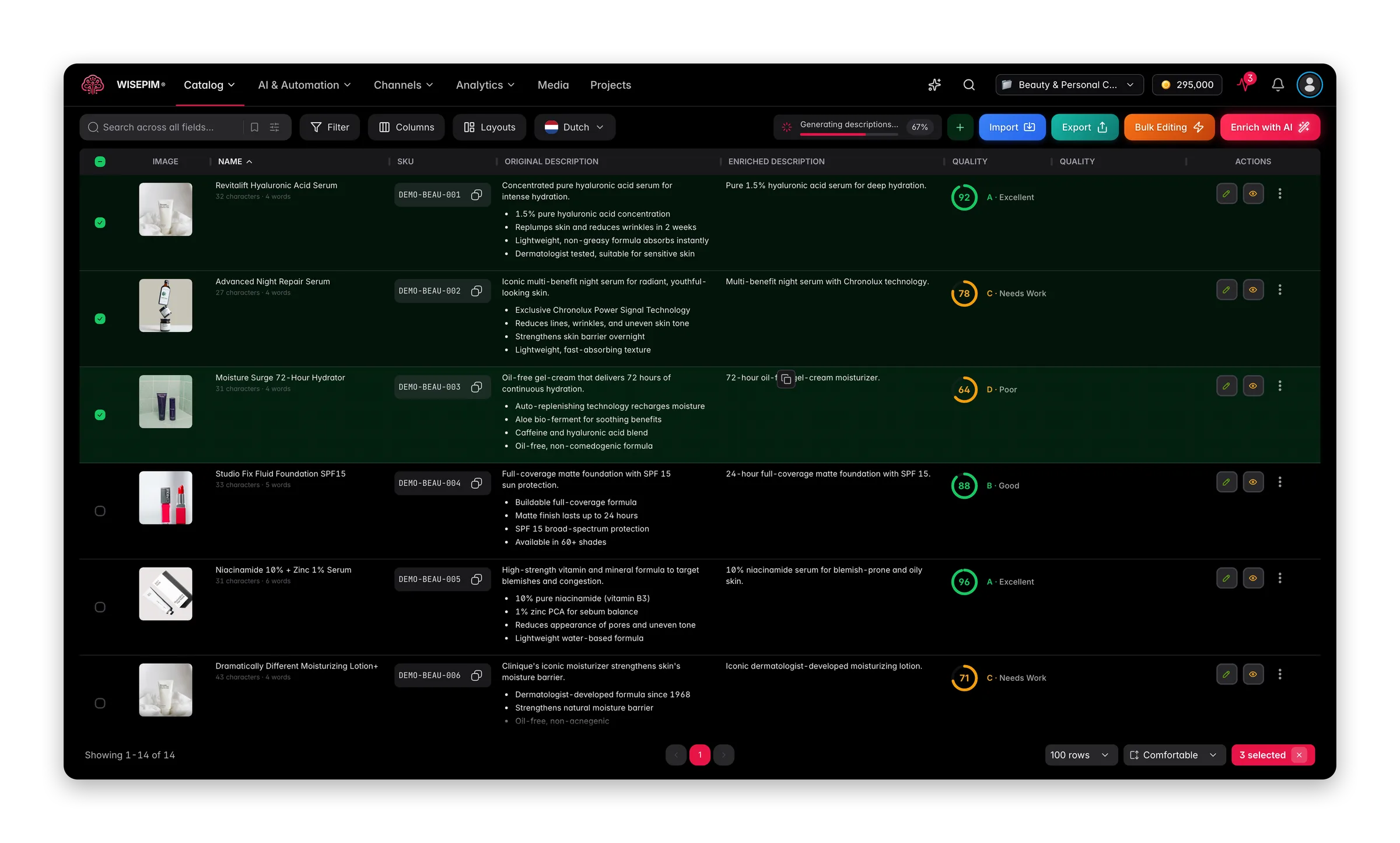1400x843 pixels.
Task: Open the global search magnifier icon
Action: click(x=969, y=85)
